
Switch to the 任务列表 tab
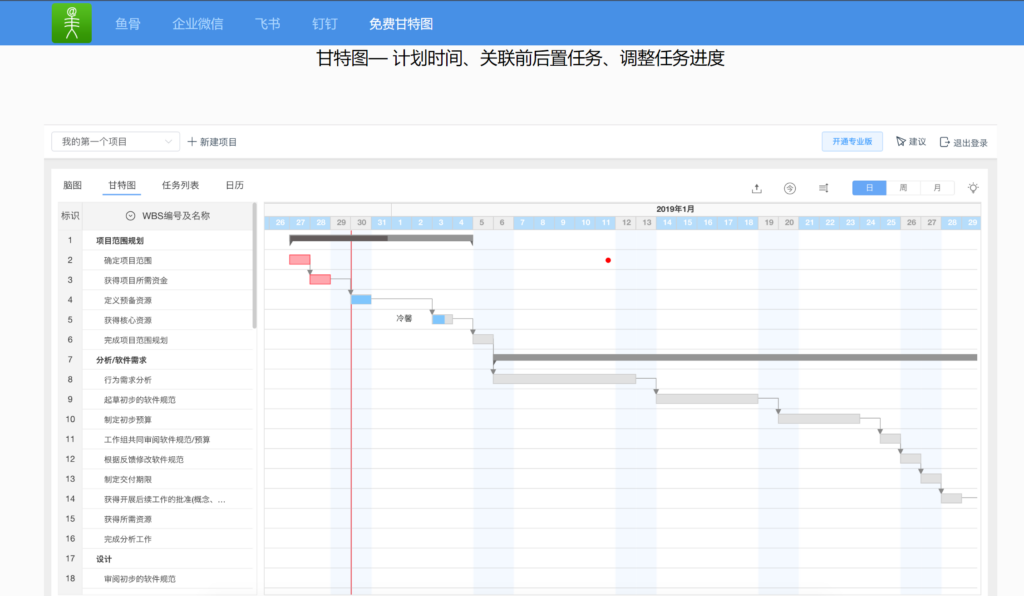(x=180, y=185)
